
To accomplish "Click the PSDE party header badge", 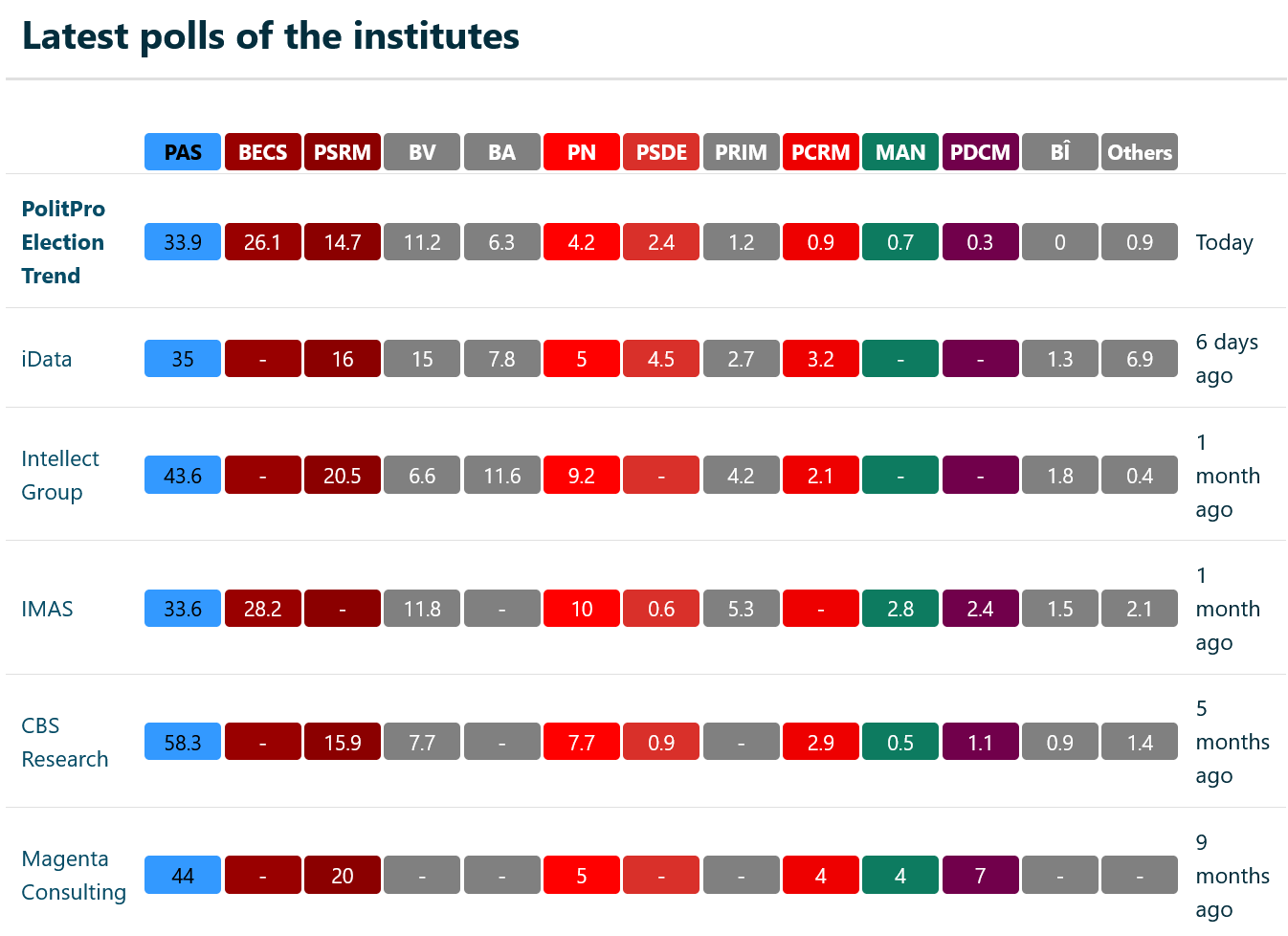I will pyautogui.click(x=661, y=152).
